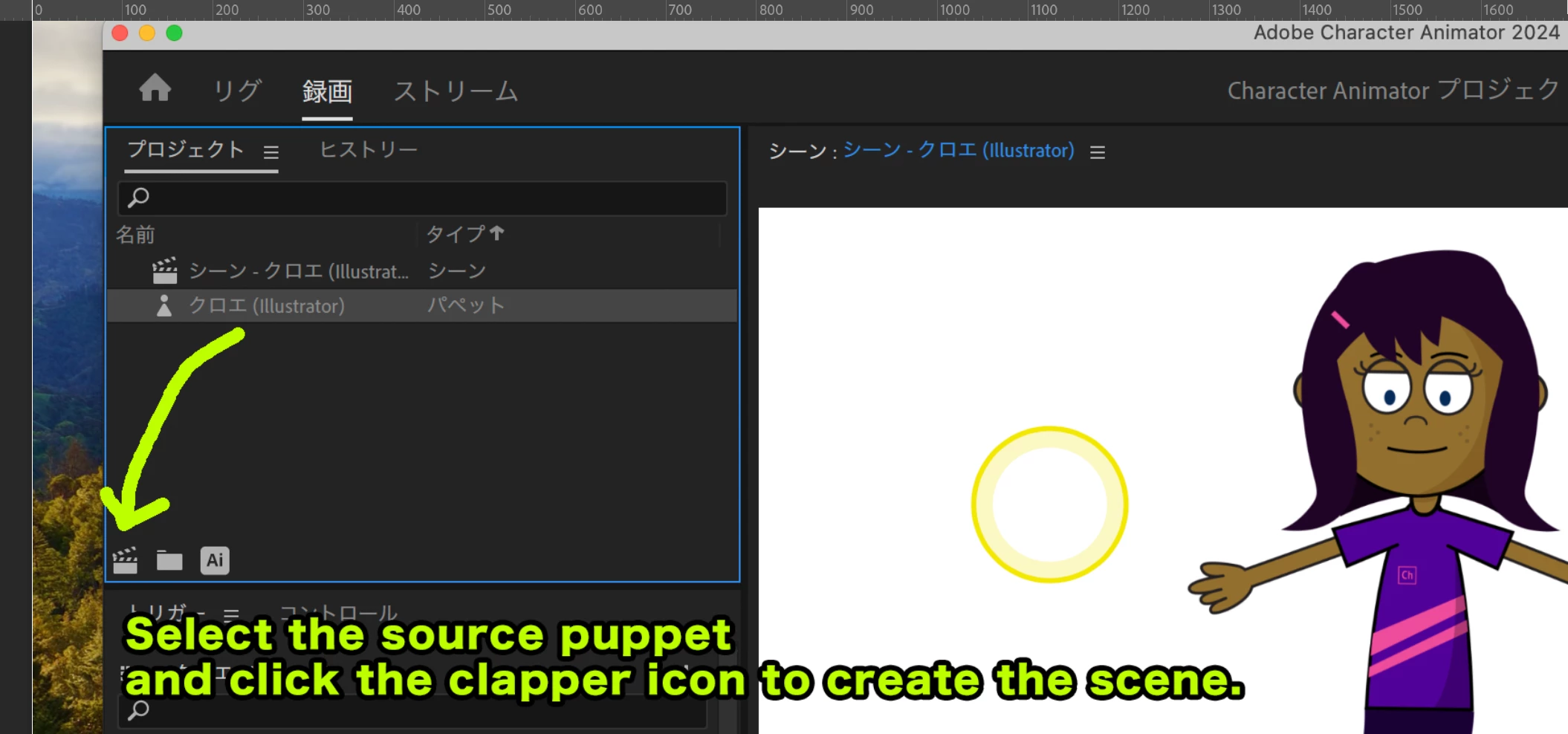Minimize the Character Animator window
1568x734 pixels.
click(x=147, y=33)
